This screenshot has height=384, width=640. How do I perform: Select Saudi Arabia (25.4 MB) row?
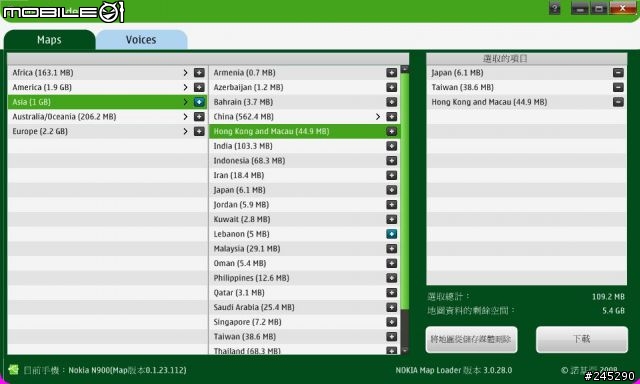(304, 308)
